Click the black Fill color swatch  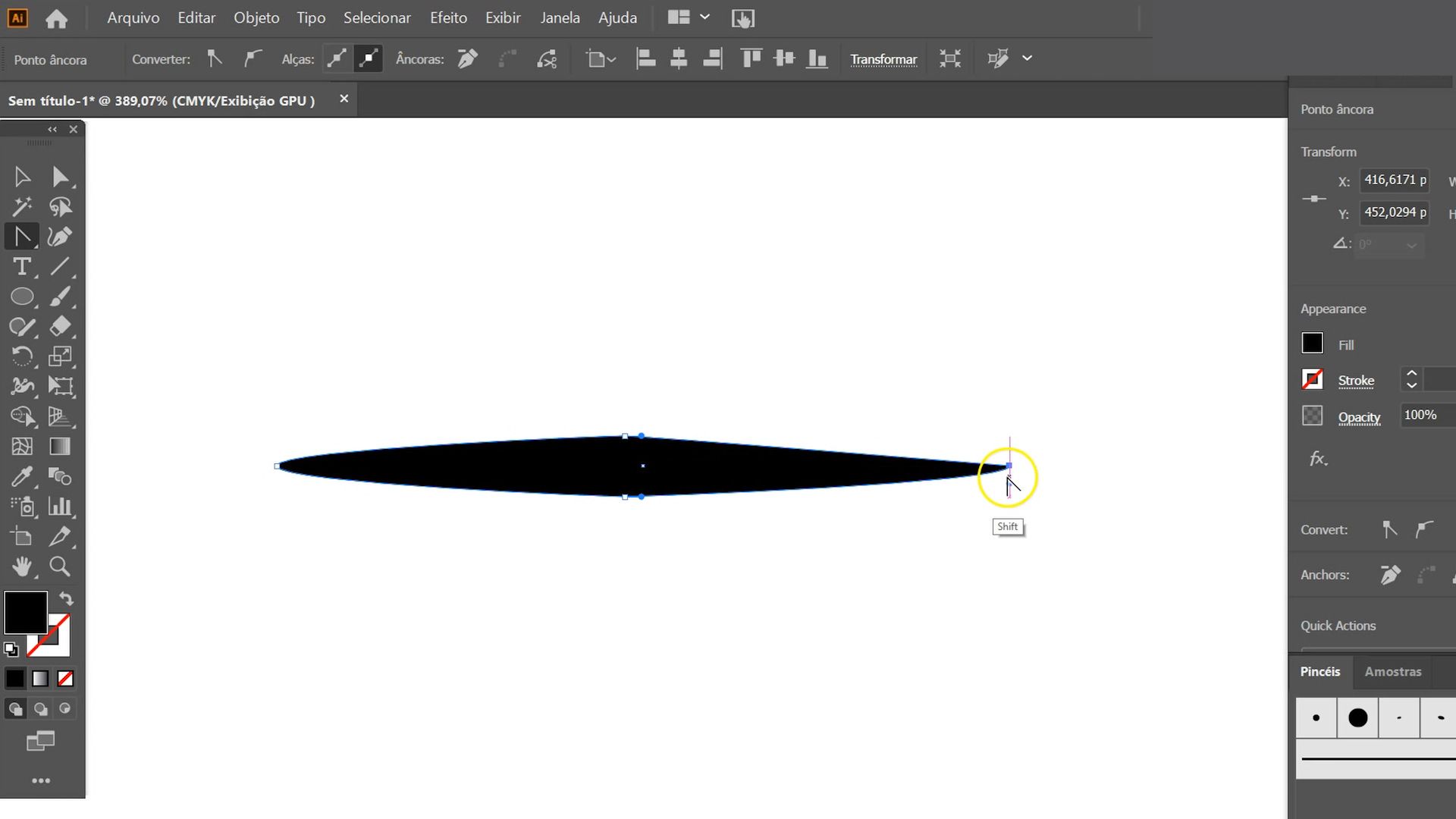pos(1312,344)
